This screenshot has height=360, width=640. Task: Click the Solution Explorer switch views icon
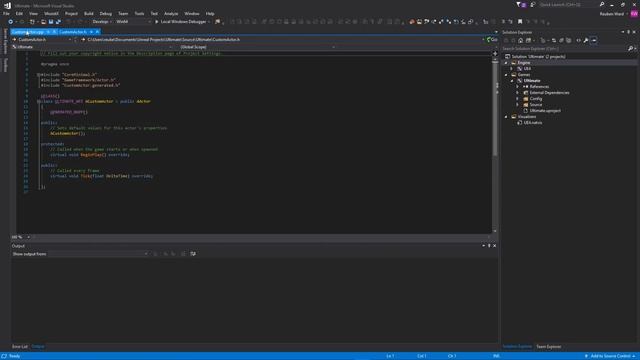(529, 40)
